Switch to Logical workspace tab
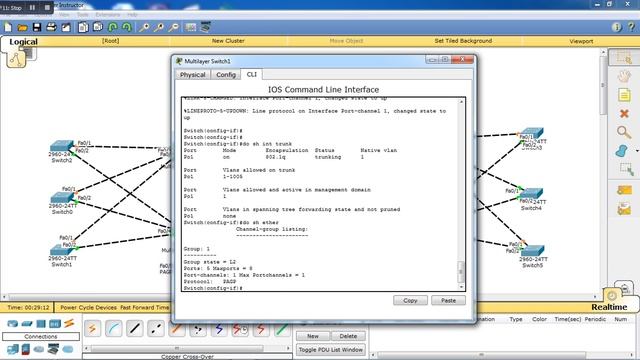This screenshot has height=360, width=640. pyautogui.click(x=23, y=42)
